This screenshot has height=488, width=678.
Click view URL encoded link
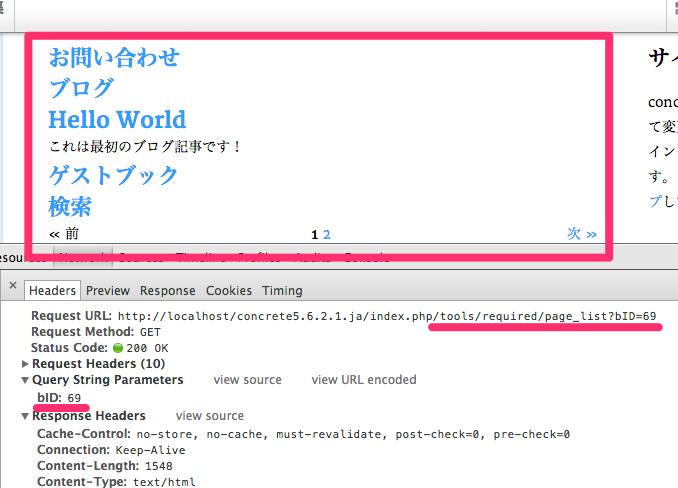364,380
